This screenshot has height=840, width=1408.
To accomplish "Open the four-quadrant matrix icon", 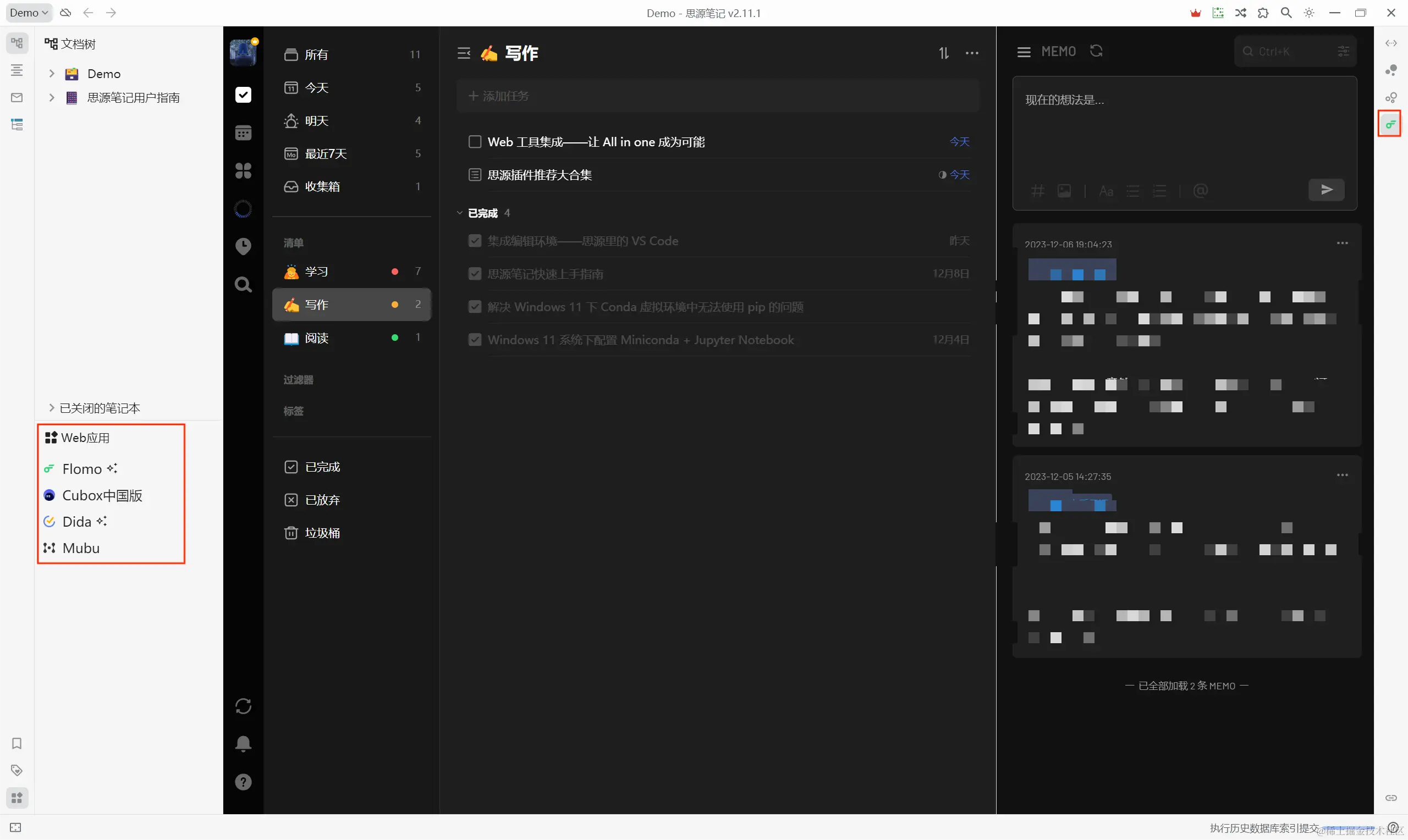I will [x=244, y=171].
